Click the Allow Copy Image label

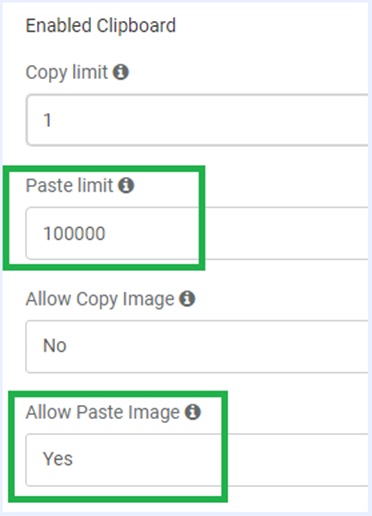pyautogui.click(x=100, y=299)
